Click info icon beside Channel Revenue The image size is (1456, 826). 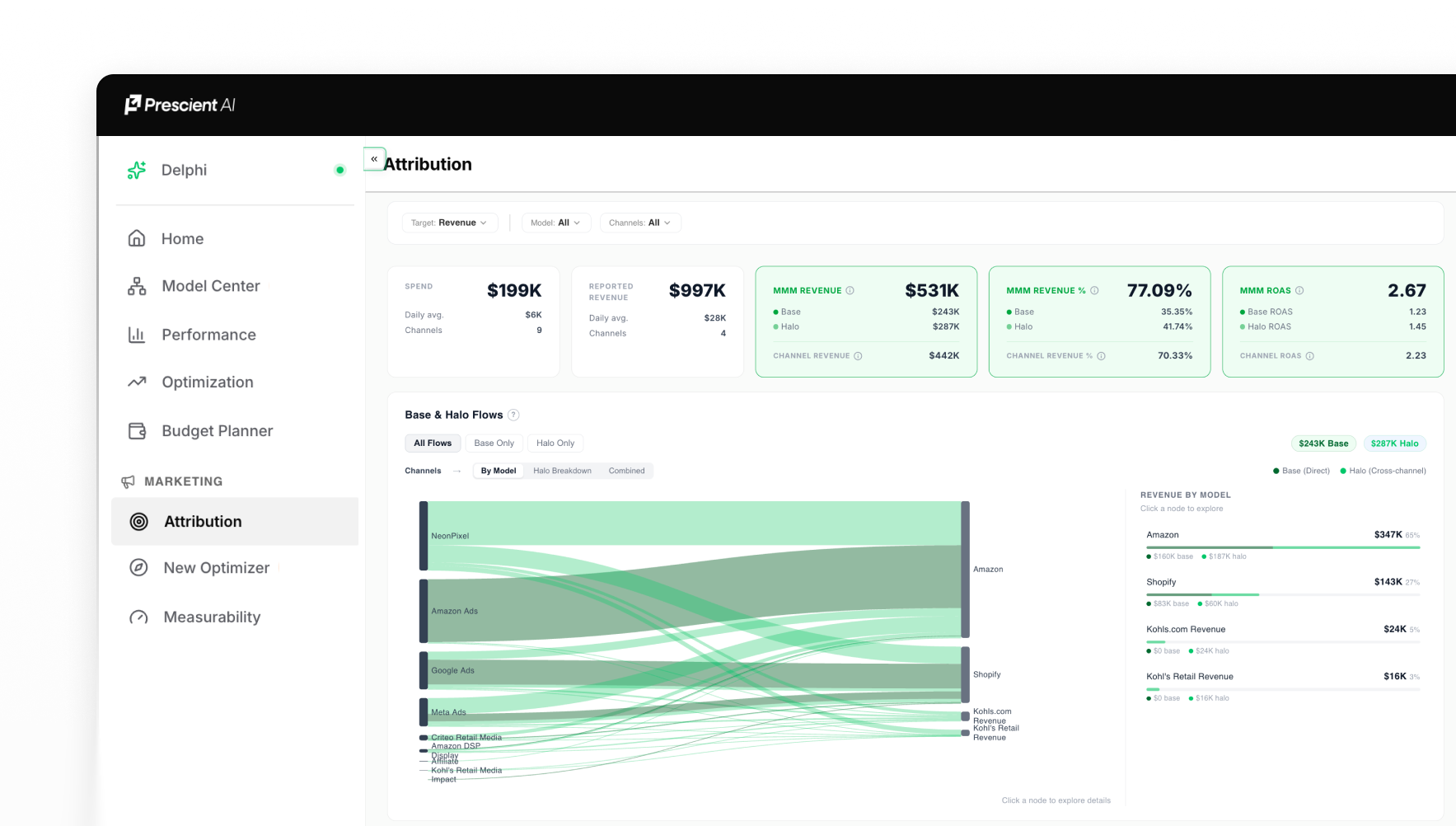click(858, 356)
